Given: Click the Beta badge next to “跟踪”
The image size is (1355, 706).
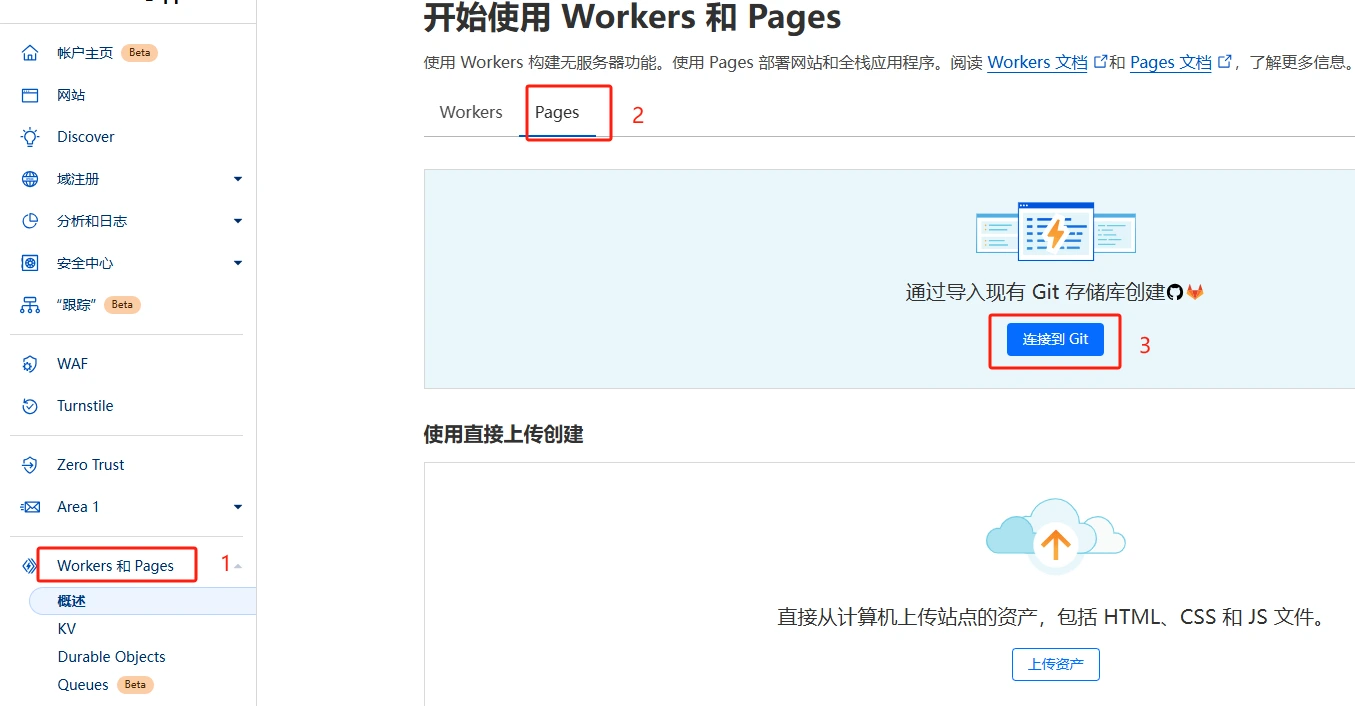Looking at the screenshot, I should tap(122, 305).
